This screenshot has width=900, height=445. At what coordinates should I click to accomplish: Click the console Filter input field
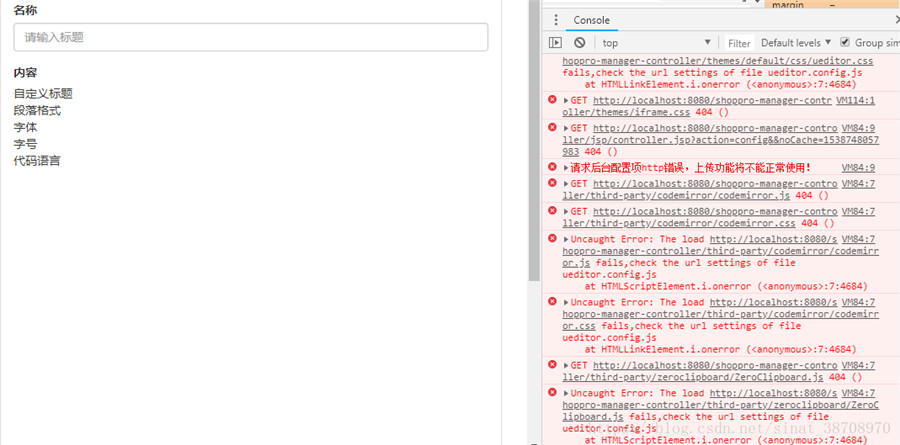coord(739,43)
